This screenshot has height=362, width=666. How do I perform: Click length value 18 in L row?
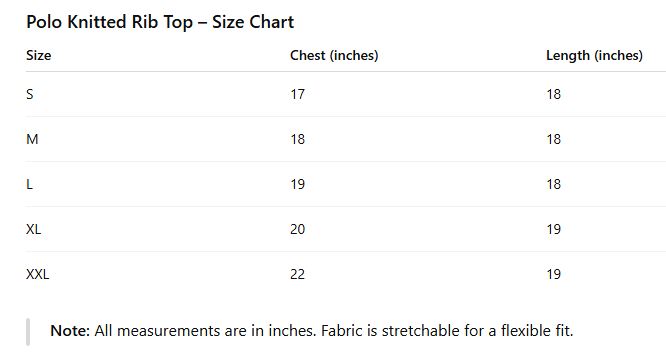(553, 184)
